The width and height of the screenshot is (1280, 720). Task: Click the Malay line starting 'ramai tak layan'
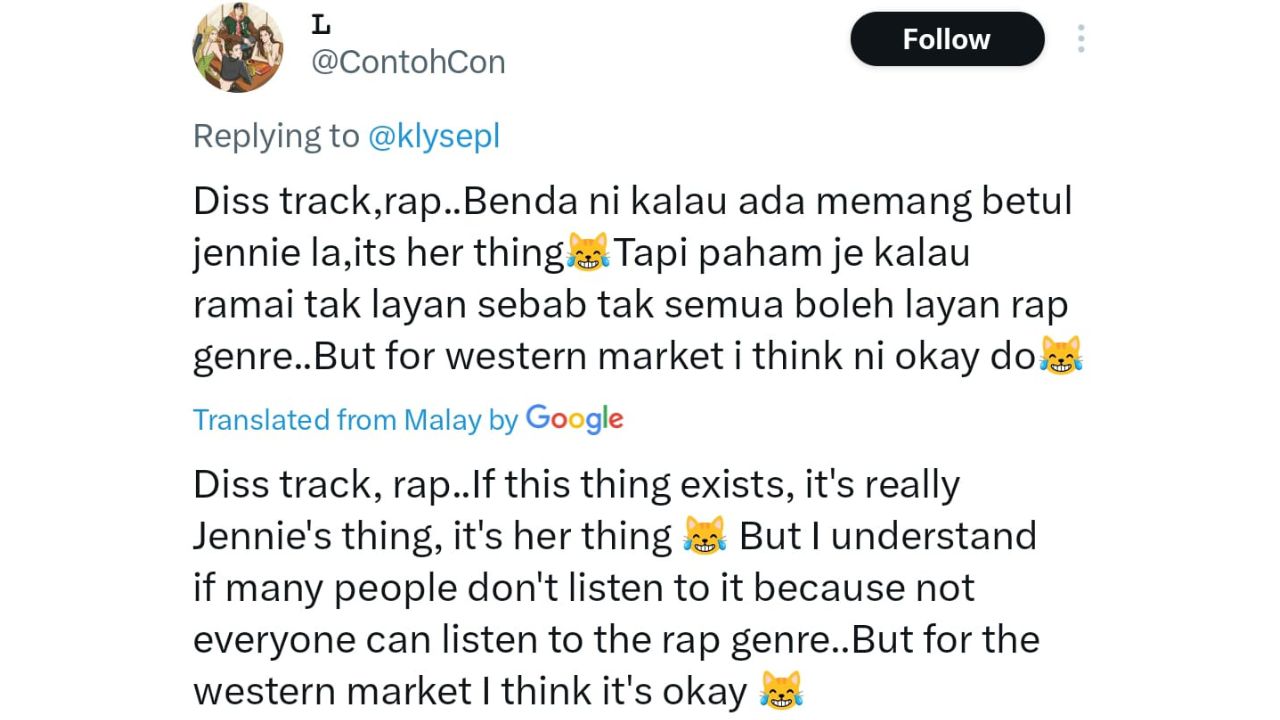(631, 305)
